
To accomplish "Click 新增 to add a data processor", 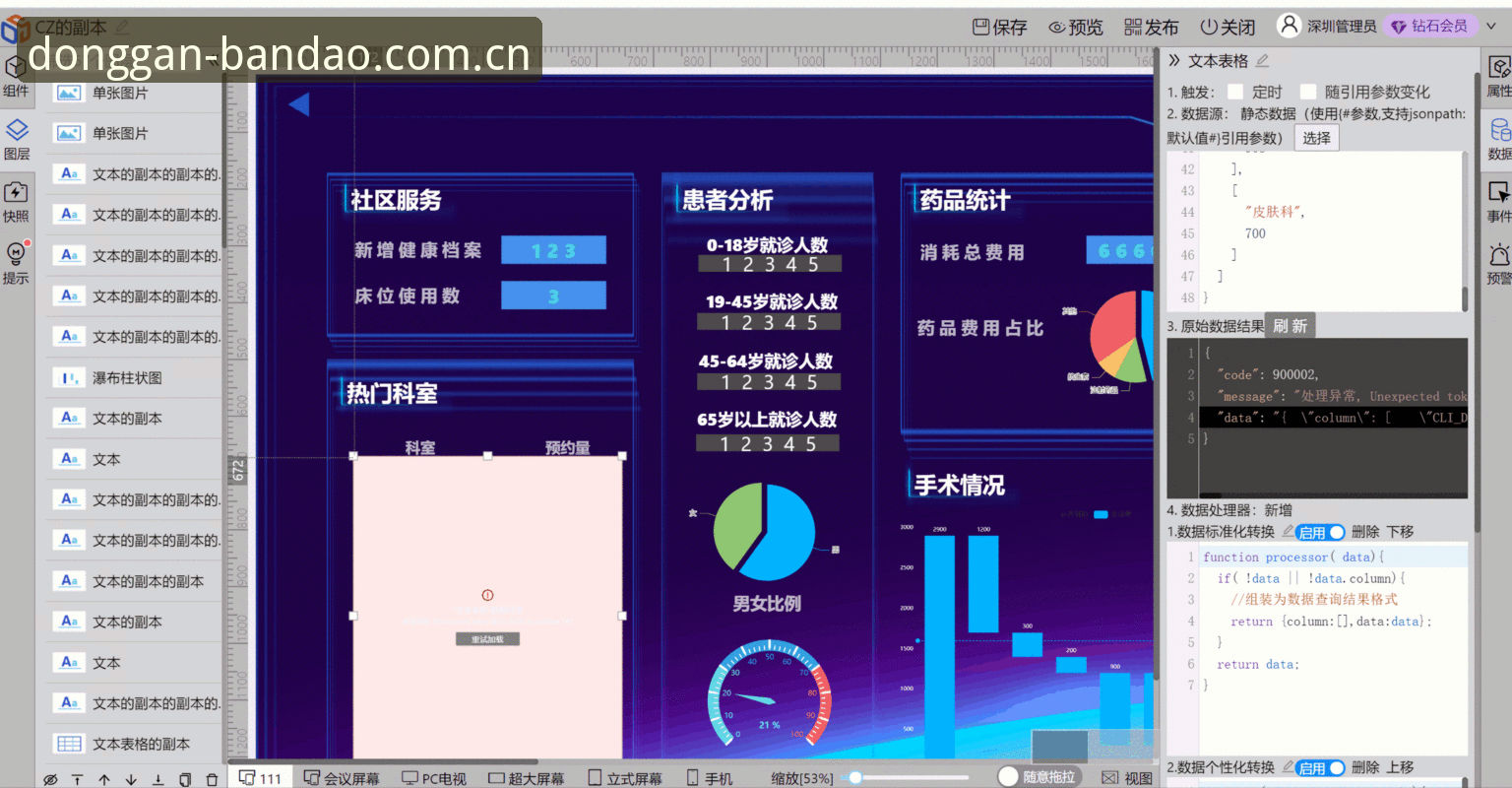I will 1278,510.
